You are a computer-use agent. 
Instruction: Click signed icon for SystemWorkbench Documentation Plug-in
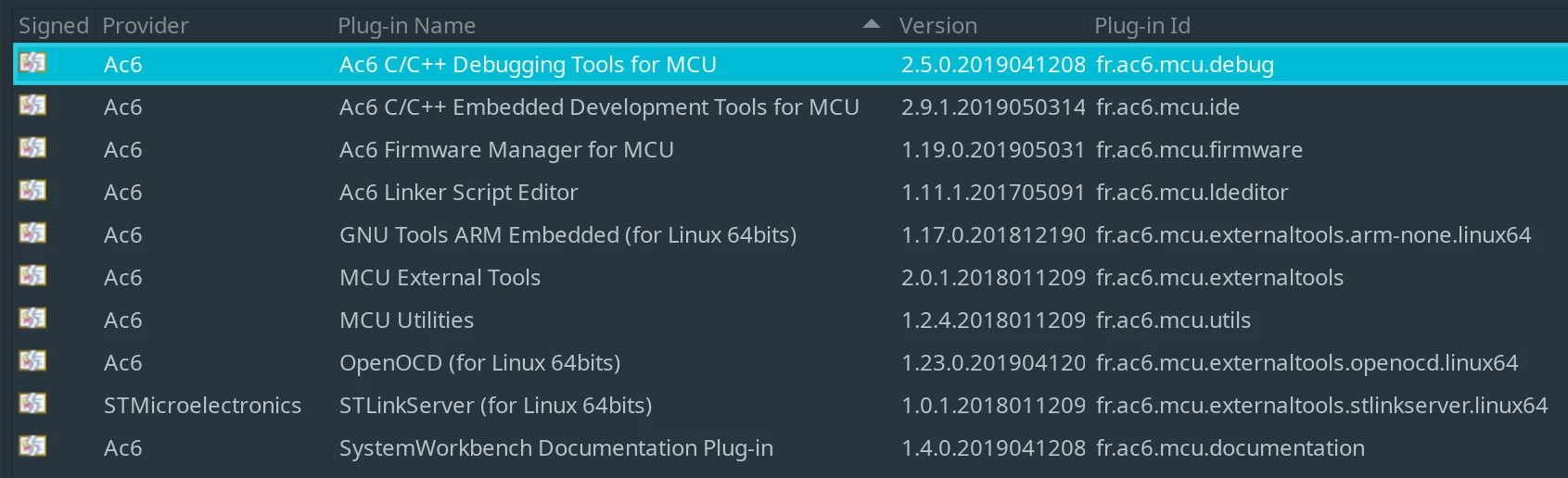click(x=32, y=447)
